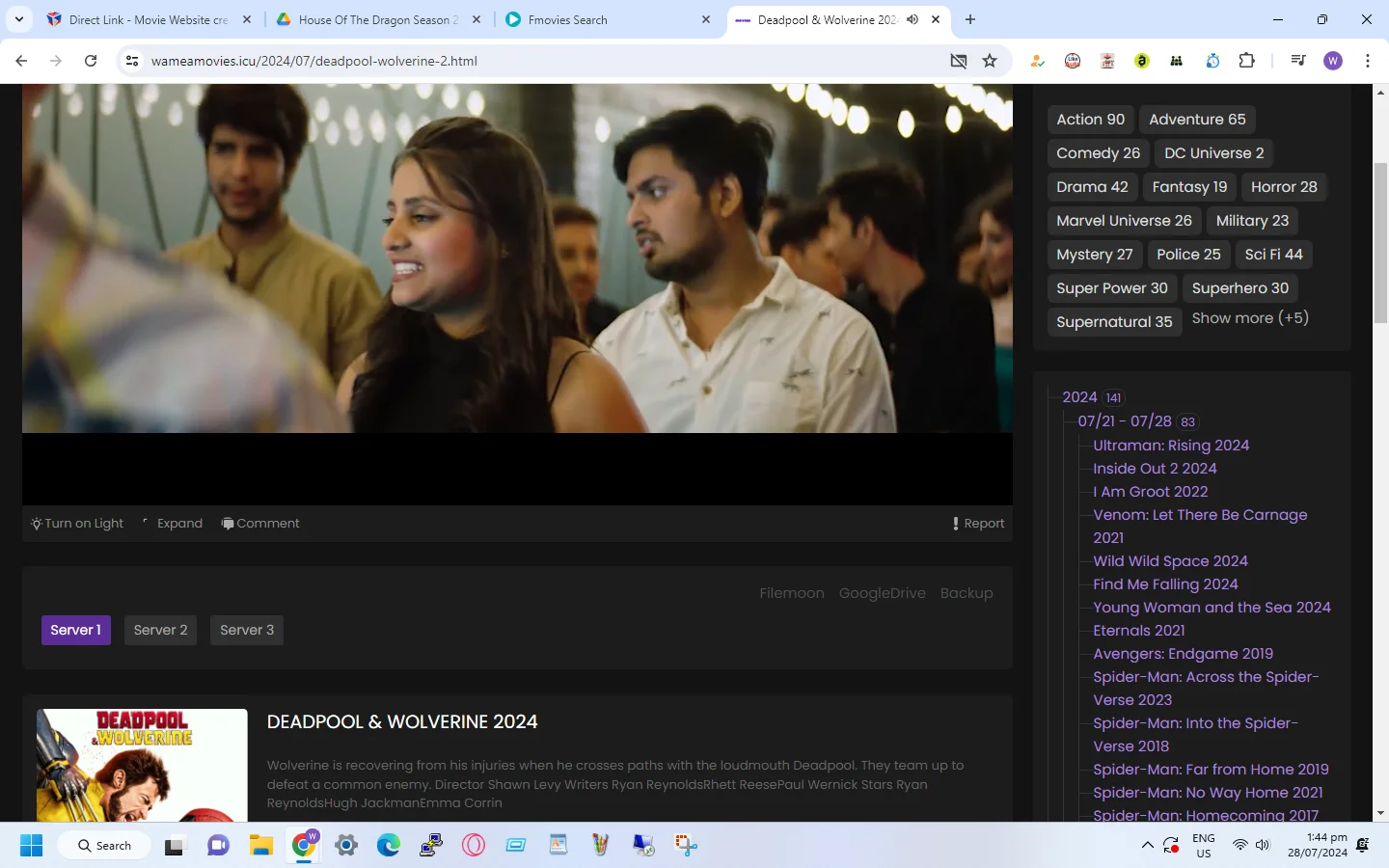Image resolution: width=1389 pixels, height=868 pixels.
Task: Choose the Backup source
Action: point(967,593)
